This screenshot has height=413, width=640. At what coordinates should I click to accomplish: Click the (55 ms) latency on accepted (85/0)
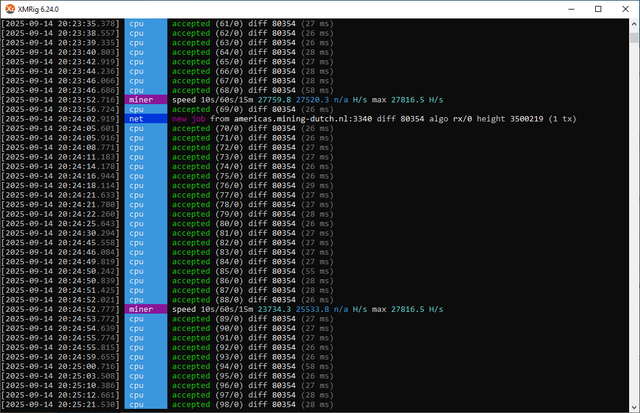[317, 271]
